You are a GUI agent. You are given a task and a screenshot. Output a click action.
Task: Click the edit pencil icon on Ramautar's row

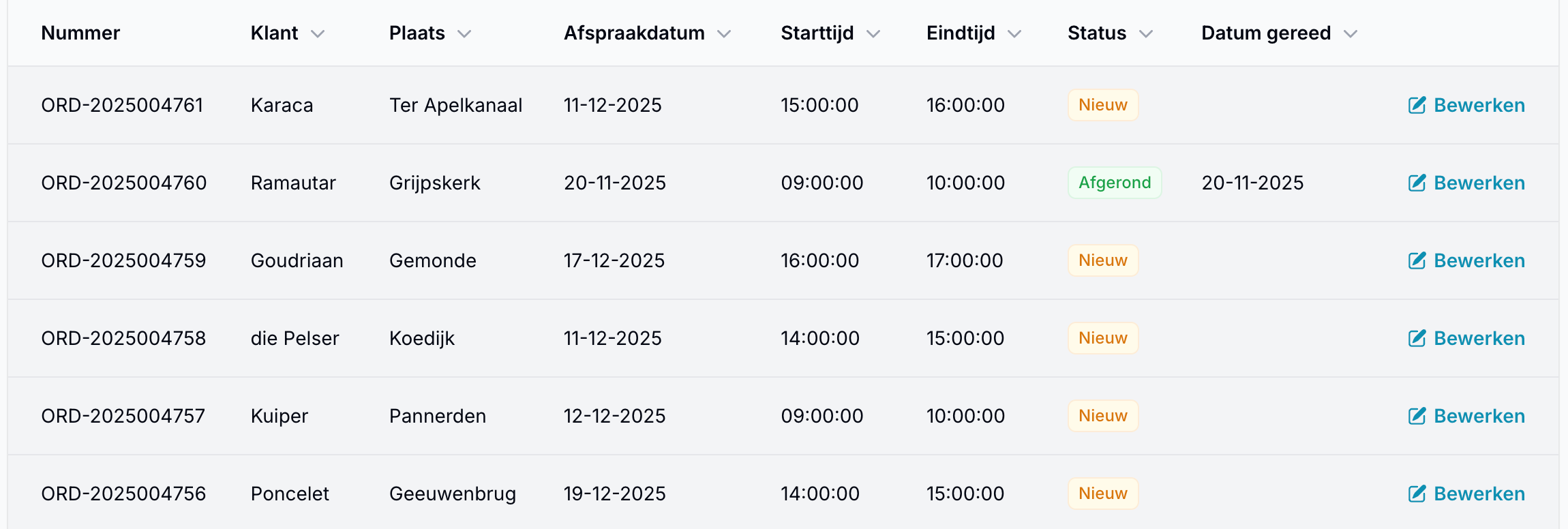1417,183
